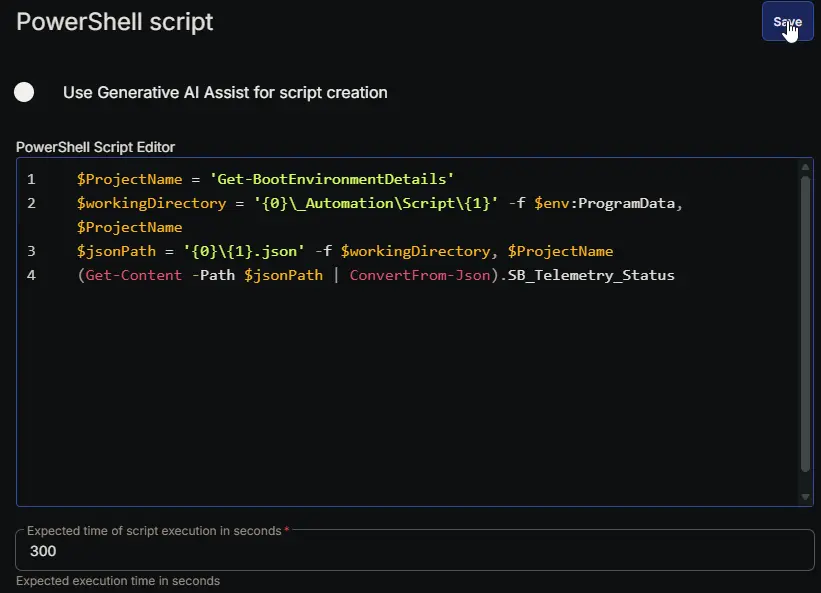Image resolution: width=821 pixels, height=593 pixels.
Task: Click line number 3 in the editor
Action: pos(31,252)
